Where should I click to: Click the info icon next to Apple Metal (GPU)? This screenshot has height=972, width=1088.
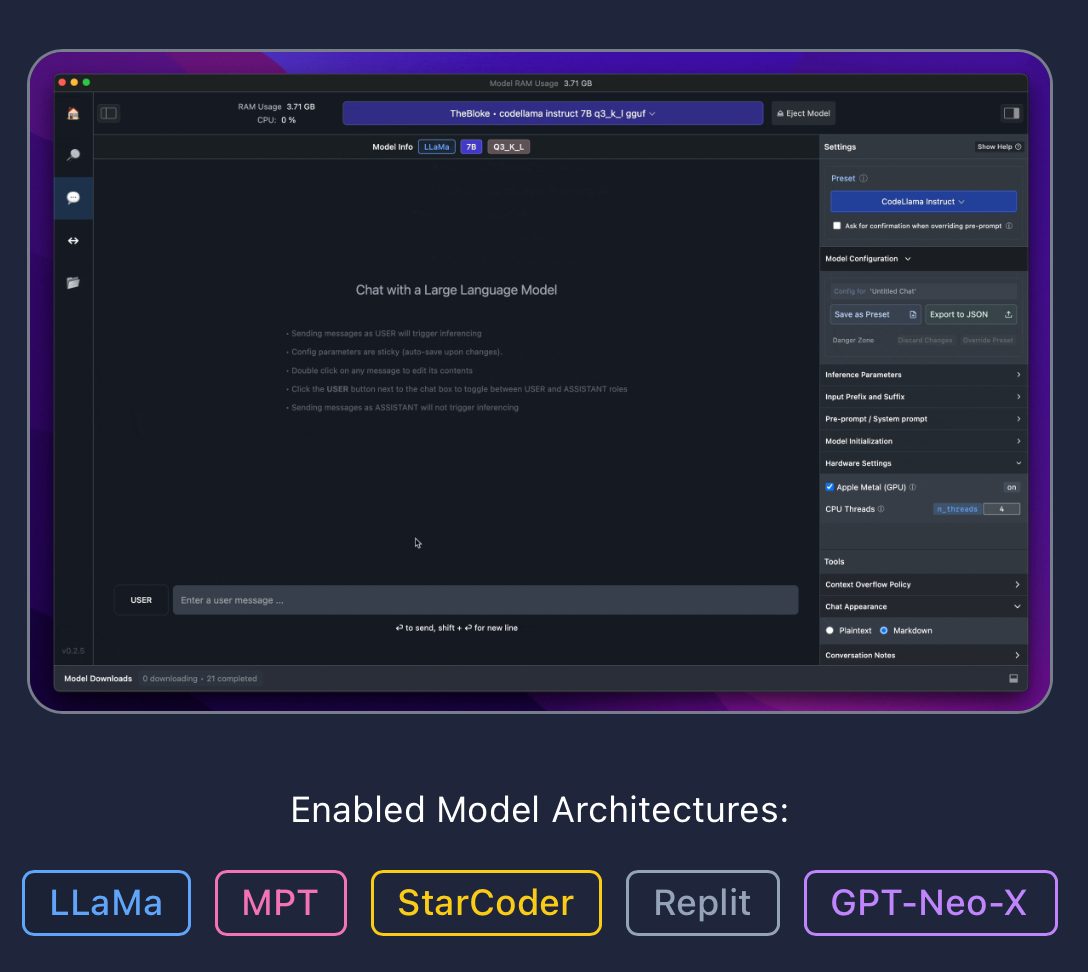(x=912, y=487)
